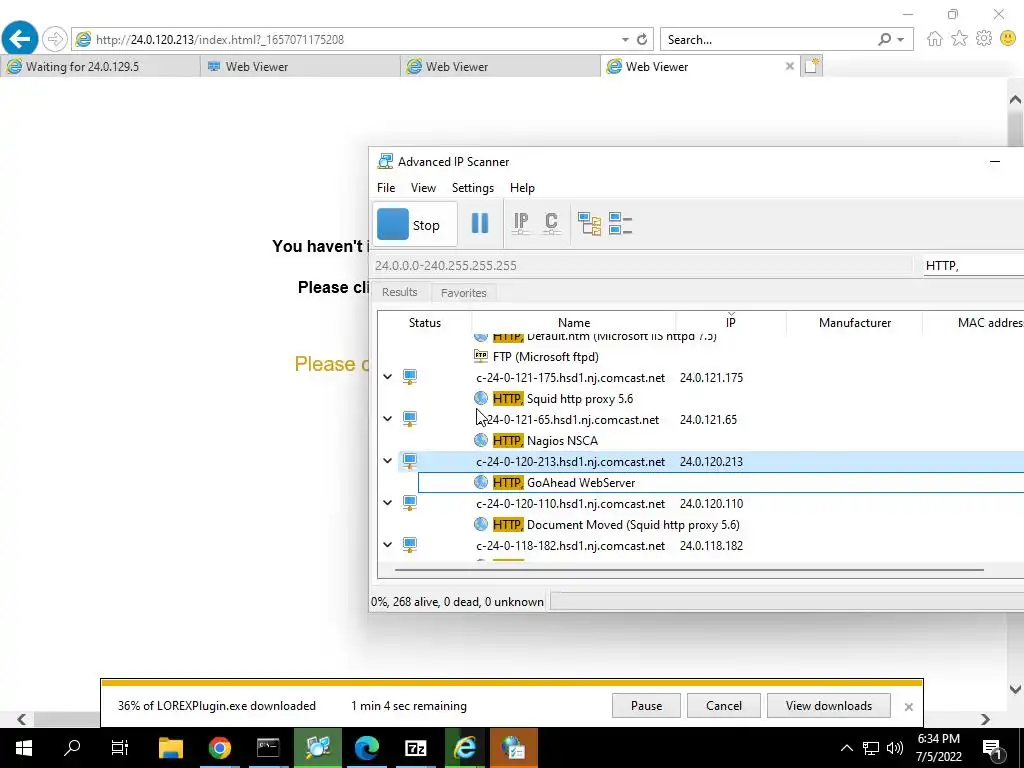This screenshot has height=768, width=1024.
Task: Click the results list horizontal scrollbar
Action: [x=689, y=570]
